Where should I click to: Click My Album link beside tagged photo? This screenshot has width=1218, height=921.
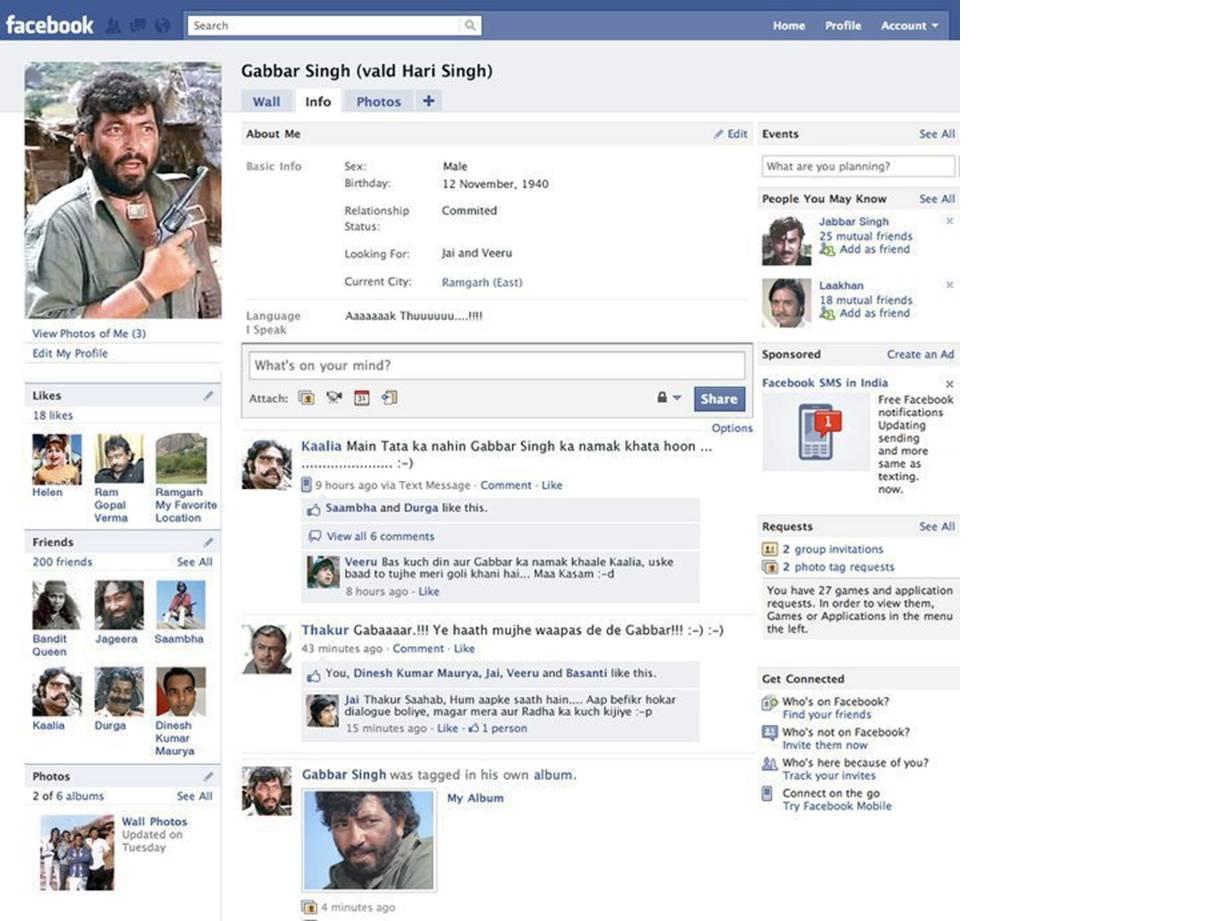[475, 798]
